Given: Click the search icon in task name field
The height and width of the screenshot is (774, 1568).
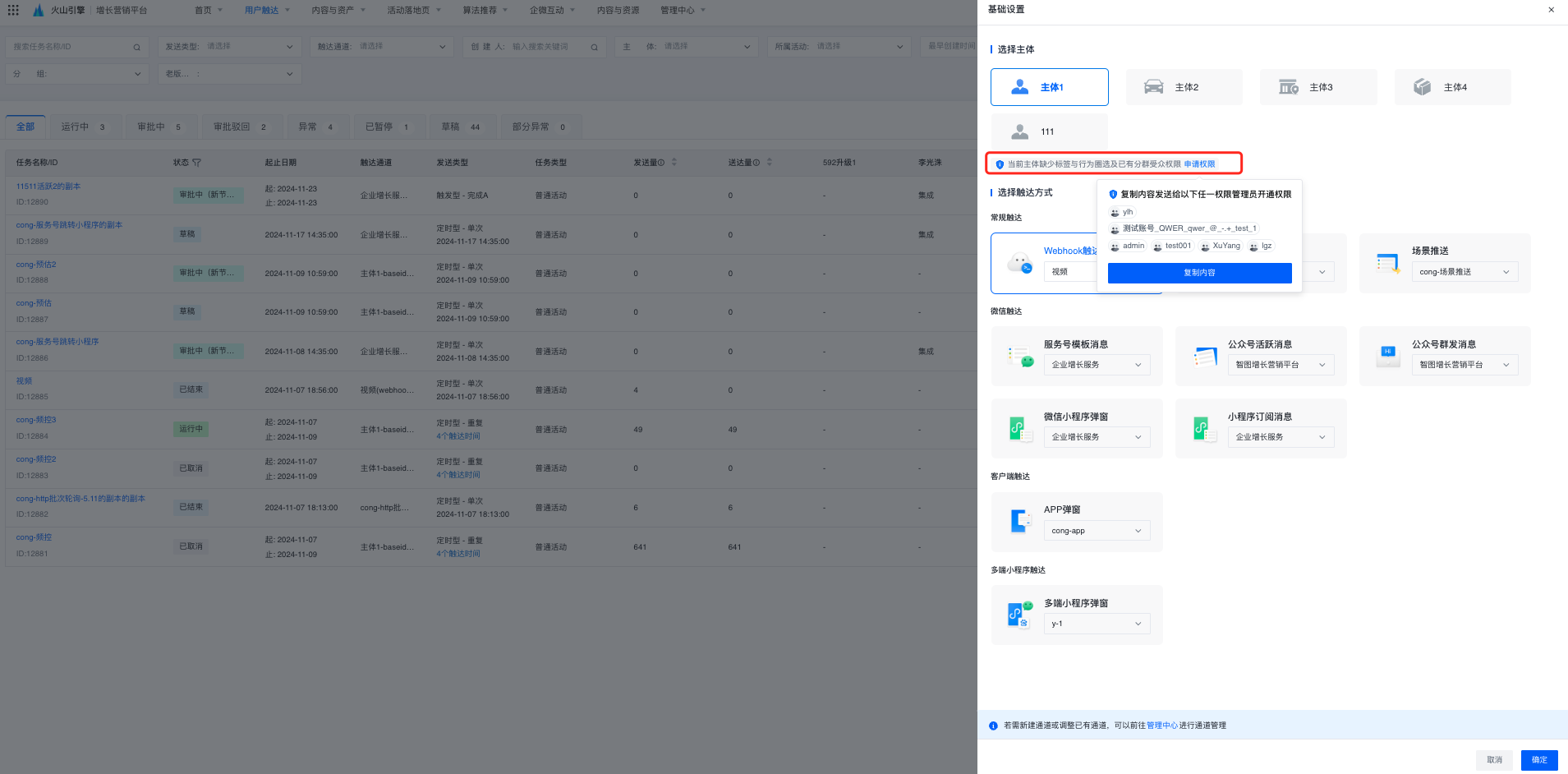Looking at the screenshot, I should (136, 47).
